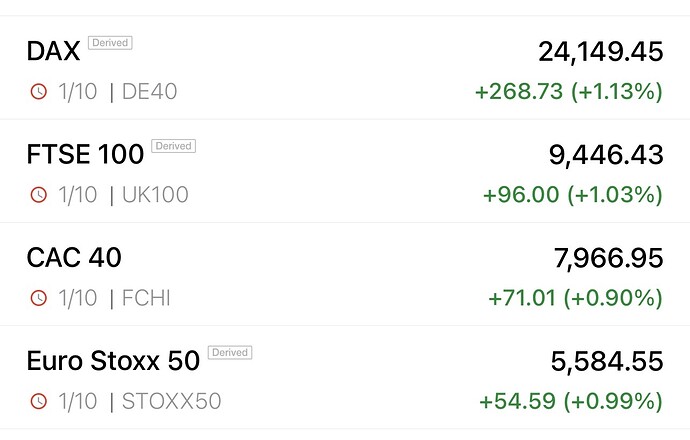Click the Derived badge next to DAX

(110, 43)
